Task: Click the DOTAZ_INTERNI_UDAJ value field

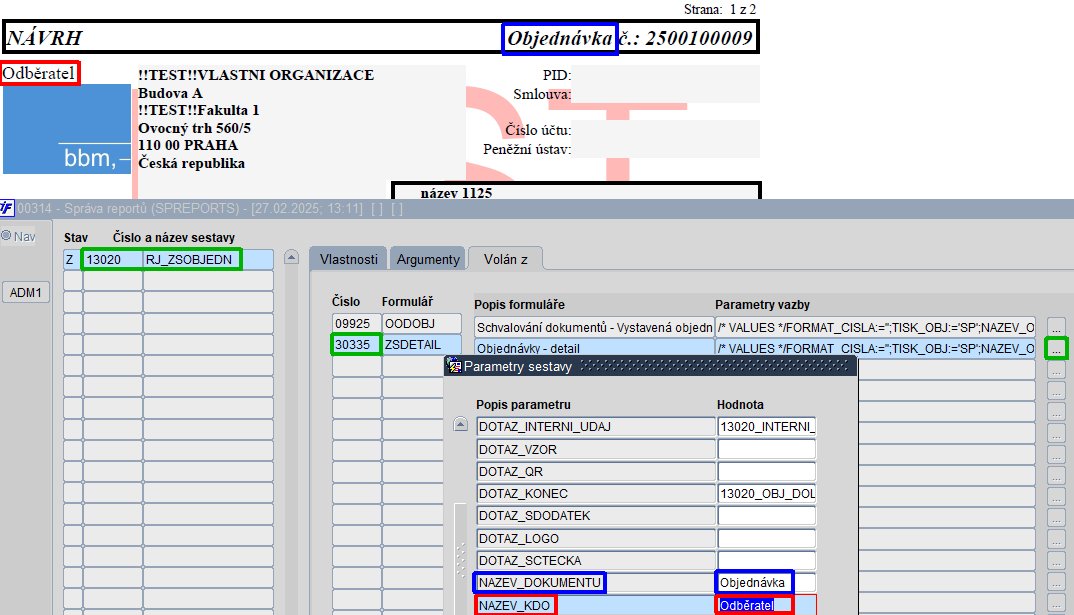Action: pyautogui.click(x=766, y=427)
